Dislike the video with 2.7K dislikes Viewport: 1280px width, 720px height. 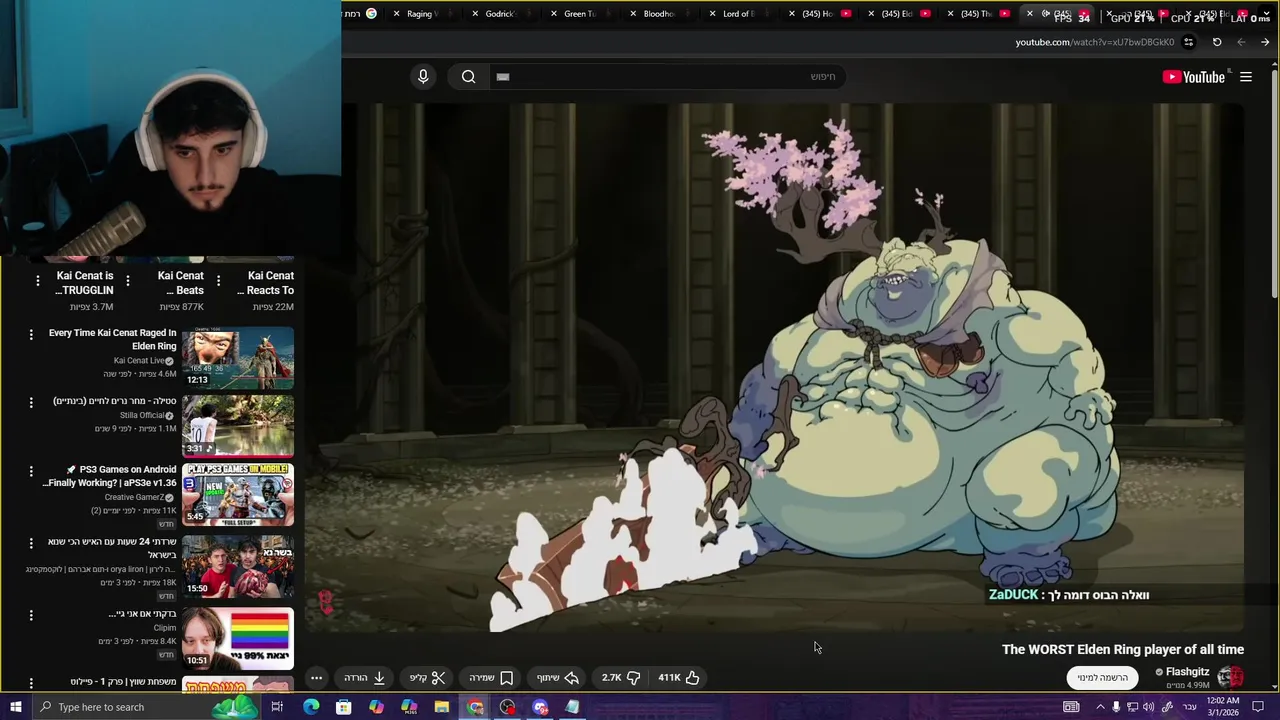click(x=621, y=678)
